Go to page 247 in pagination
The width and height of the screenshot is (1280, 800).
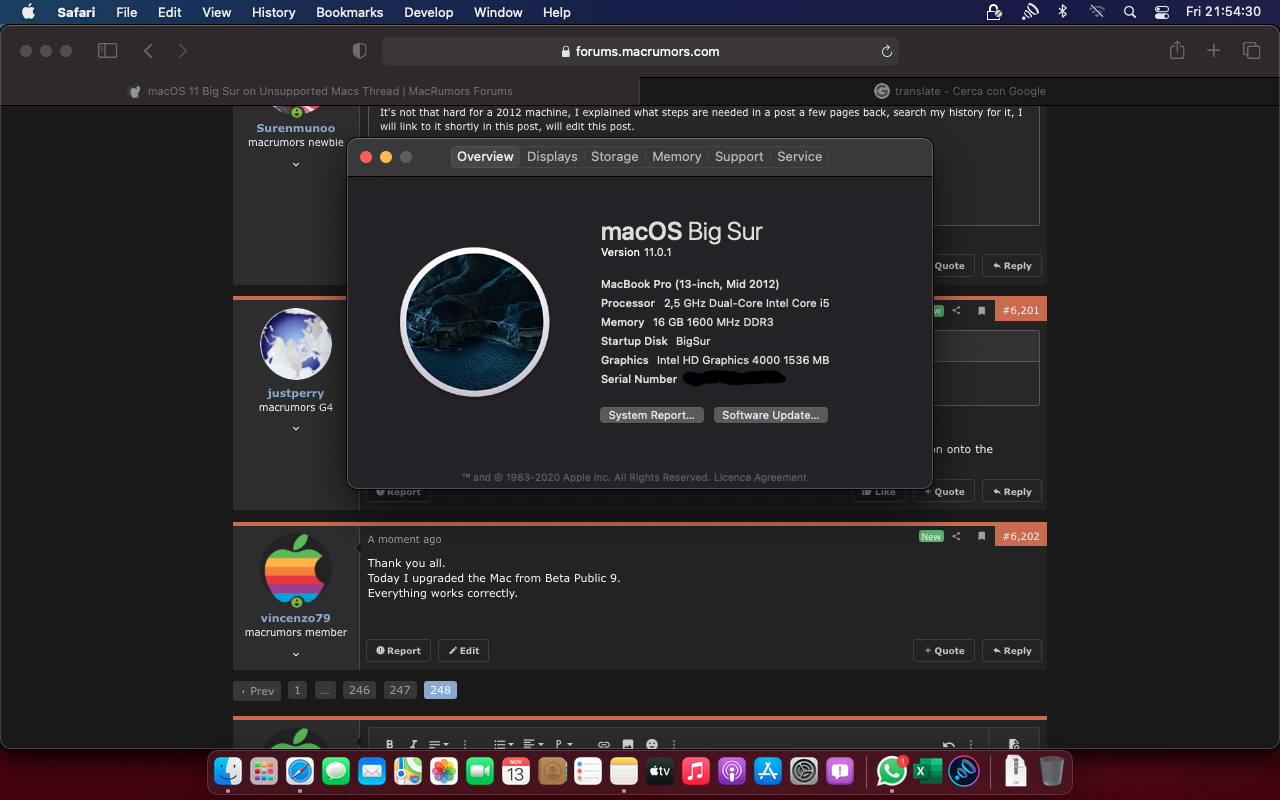(x=400, y=690)
